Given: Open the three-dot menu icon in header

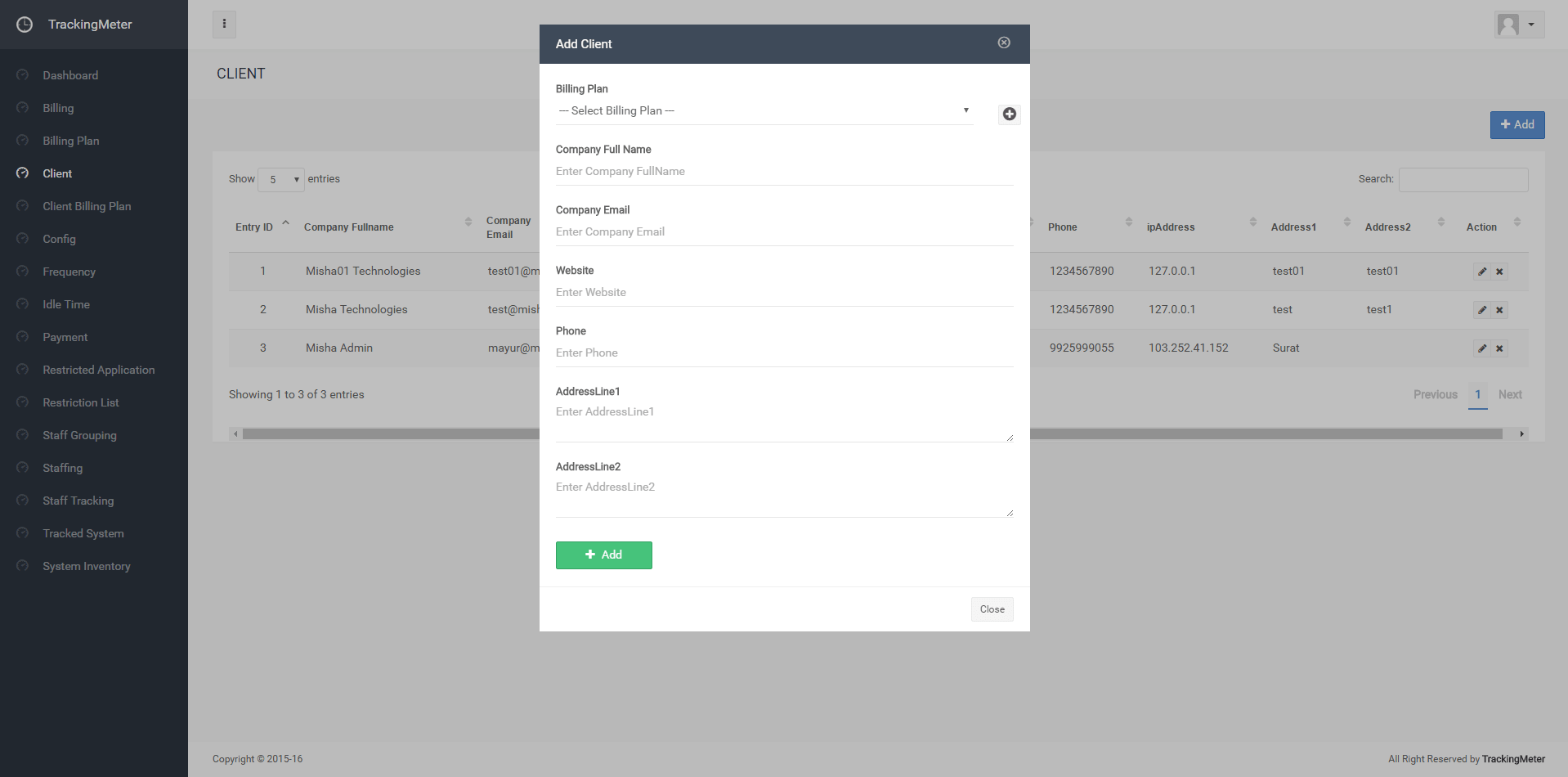Looking at the screenshot, I should tap(224, 25).
